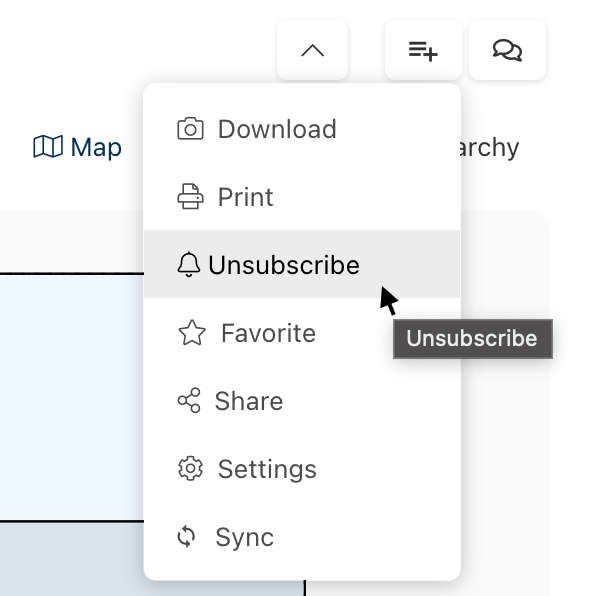Open Settings from the menu list
Screen dimensions: 602x596
[267, 469]
